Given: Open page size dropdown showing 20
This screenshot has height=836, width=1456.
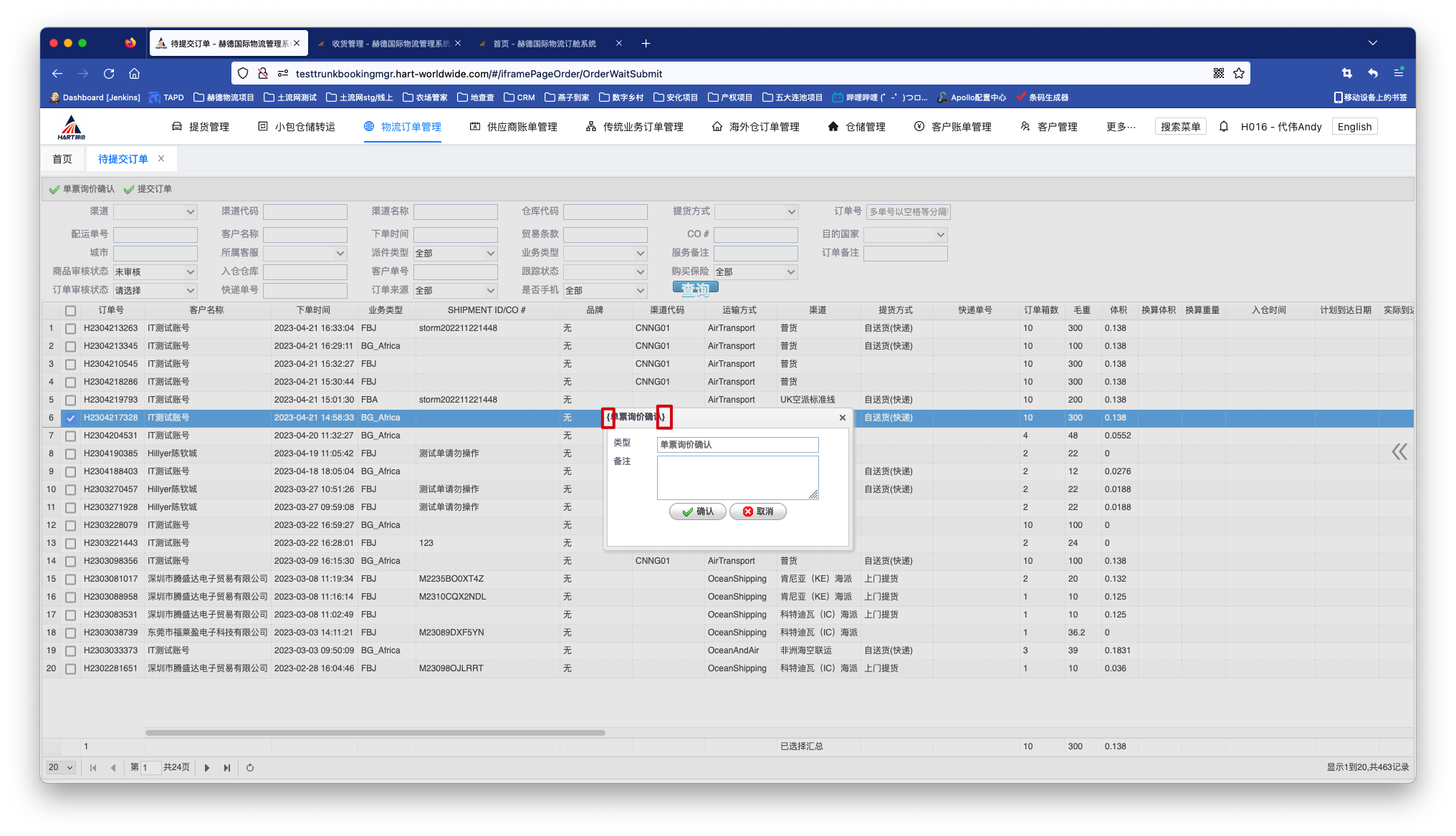Looking at the screenshot, I should pyautogui.click(x=61, y=768).
